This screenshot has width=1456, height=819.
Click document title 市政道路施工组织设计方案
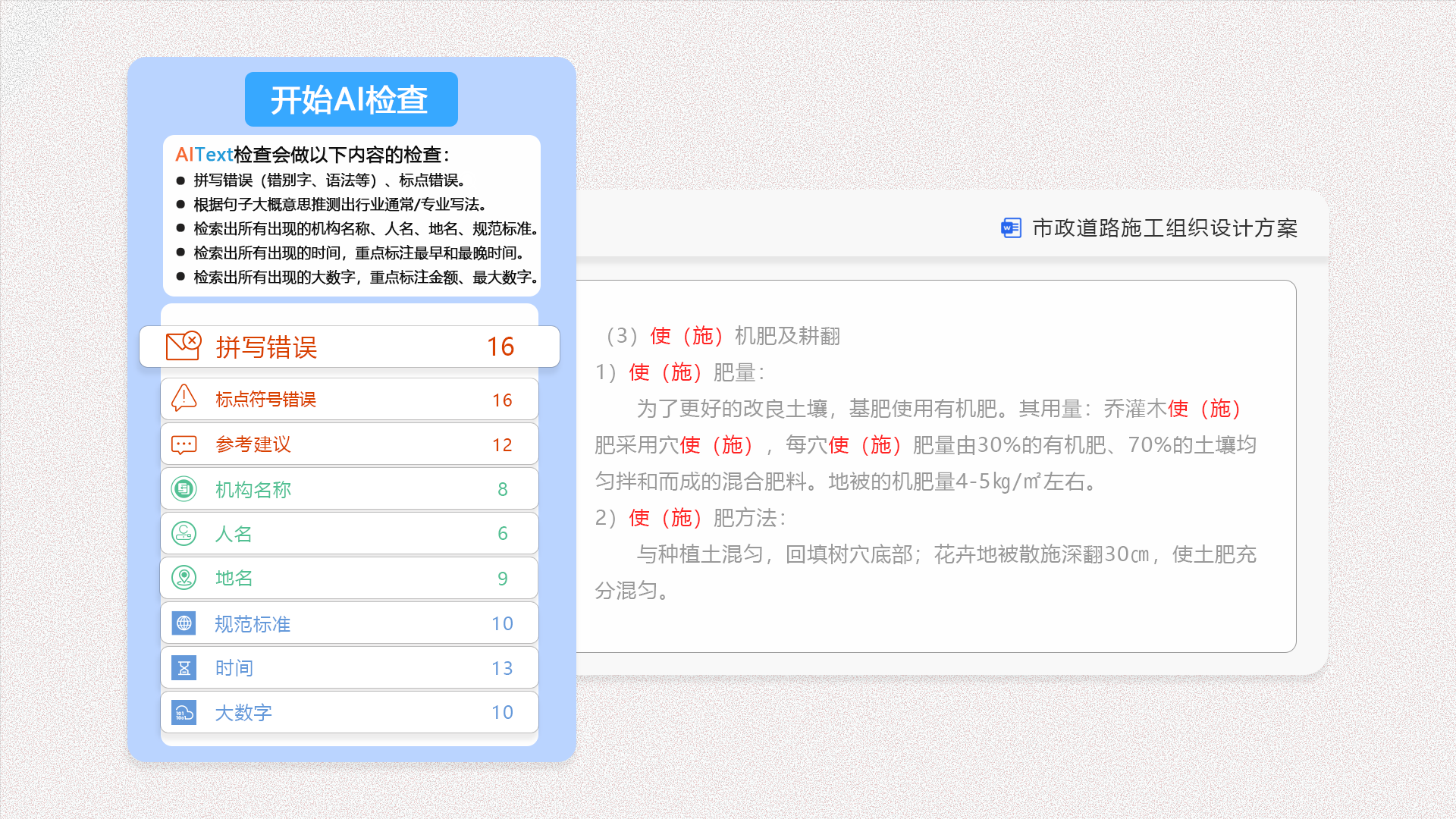[x=1164, y=228]
